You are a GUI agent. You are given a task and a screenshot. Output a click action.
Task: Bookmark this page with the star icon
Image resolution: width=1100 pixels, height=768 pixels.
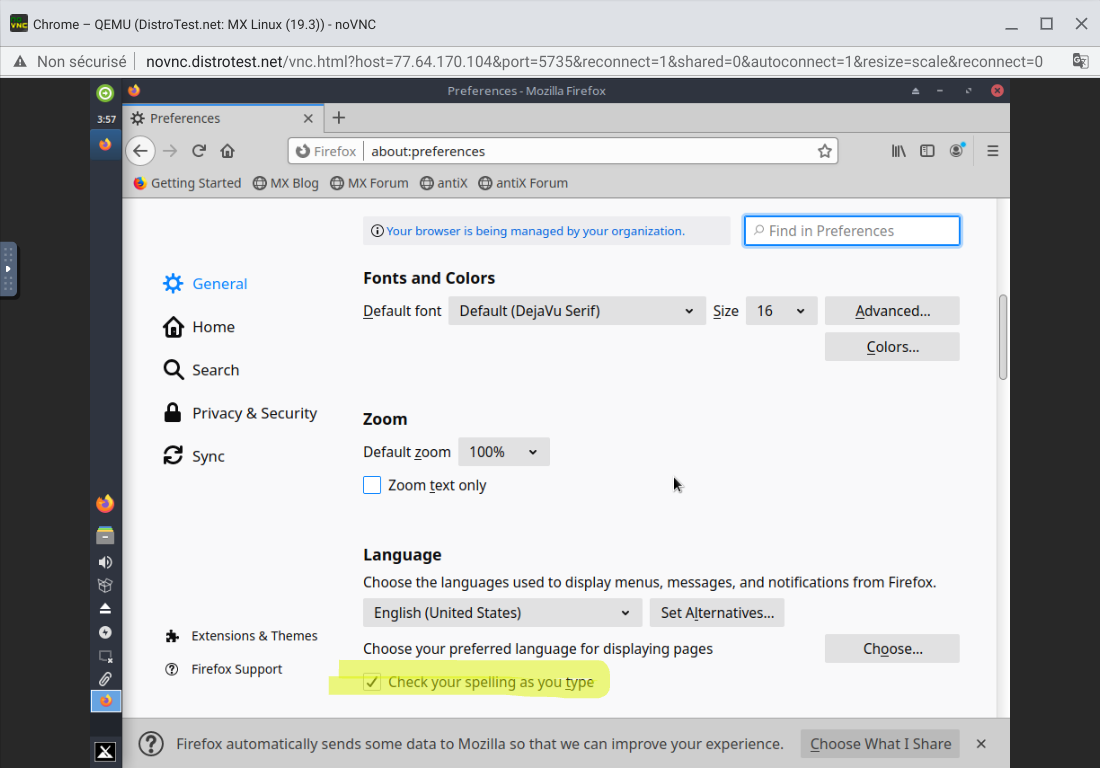coord(824,151)
